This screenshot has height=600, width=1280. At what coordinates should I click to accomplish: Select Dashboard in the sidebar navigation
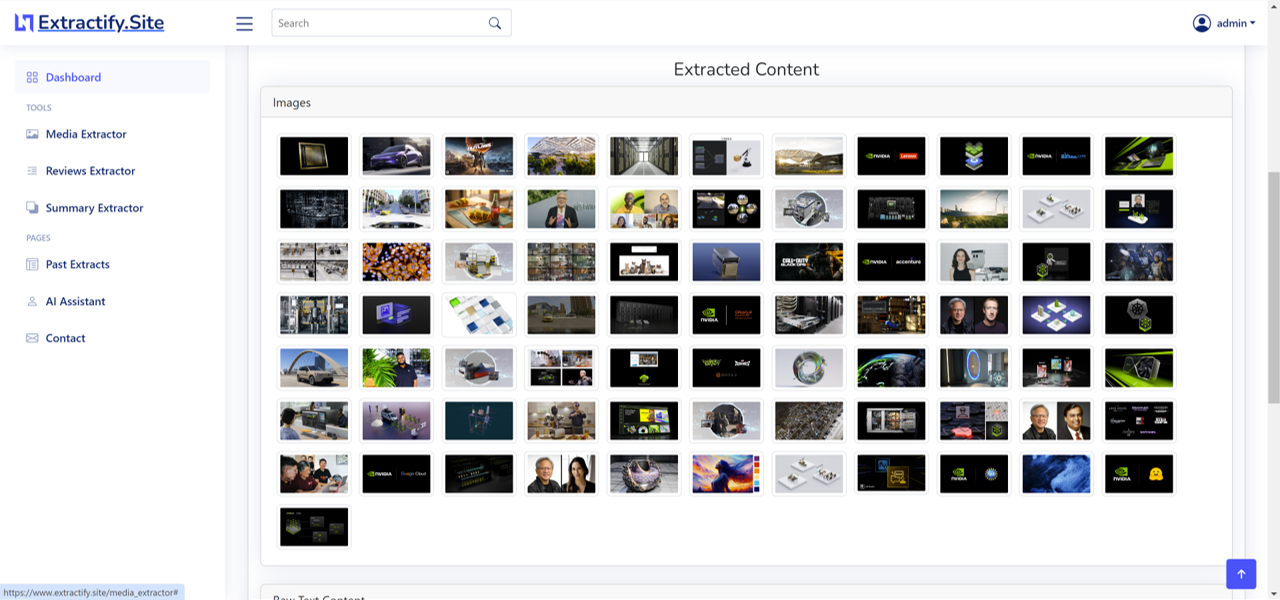(74, 77)
